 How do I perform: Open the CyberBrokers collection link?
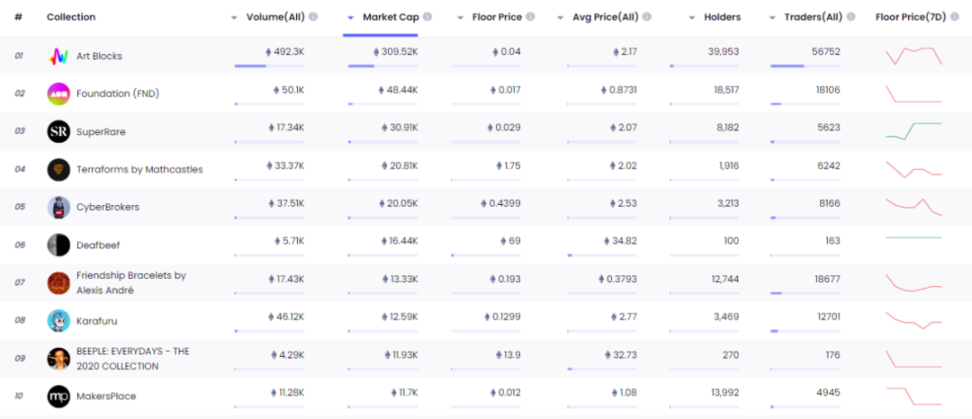108,207
